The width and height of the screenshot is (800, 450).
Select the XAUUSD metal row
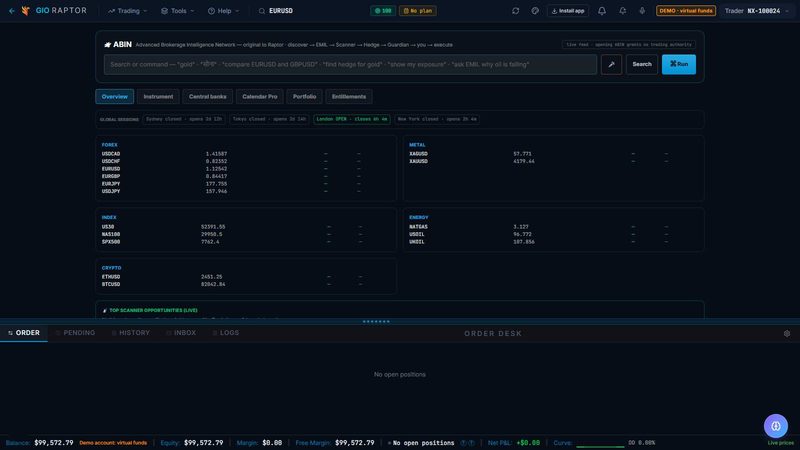[553, 161]
